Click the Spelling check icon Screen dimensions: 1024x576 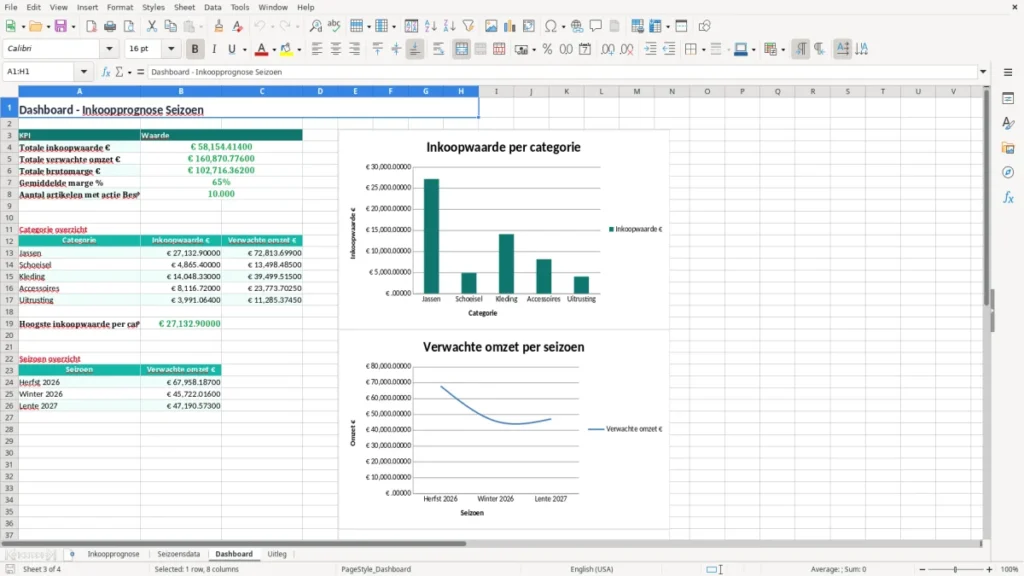click(334, 26)
